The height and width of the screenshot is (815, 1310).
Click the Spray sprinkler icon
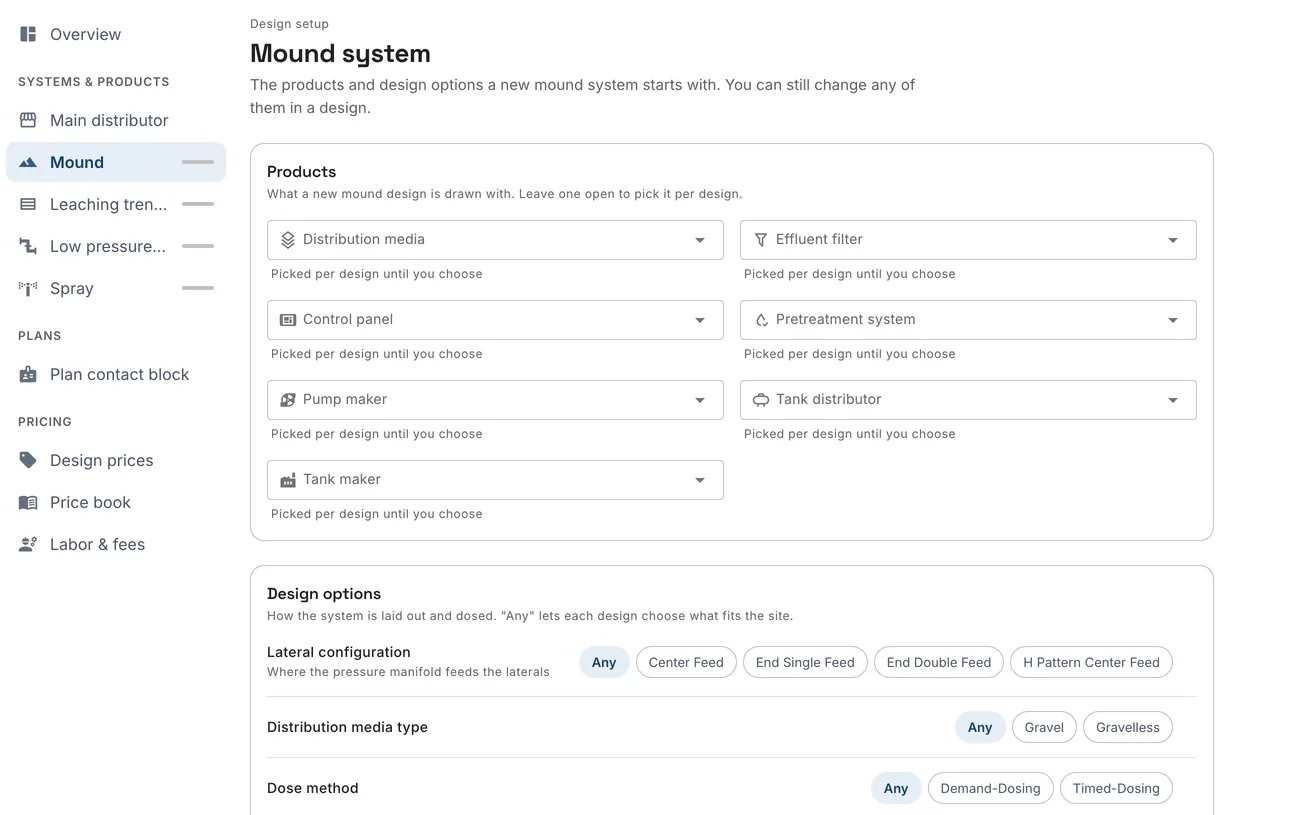click(28, 288)
